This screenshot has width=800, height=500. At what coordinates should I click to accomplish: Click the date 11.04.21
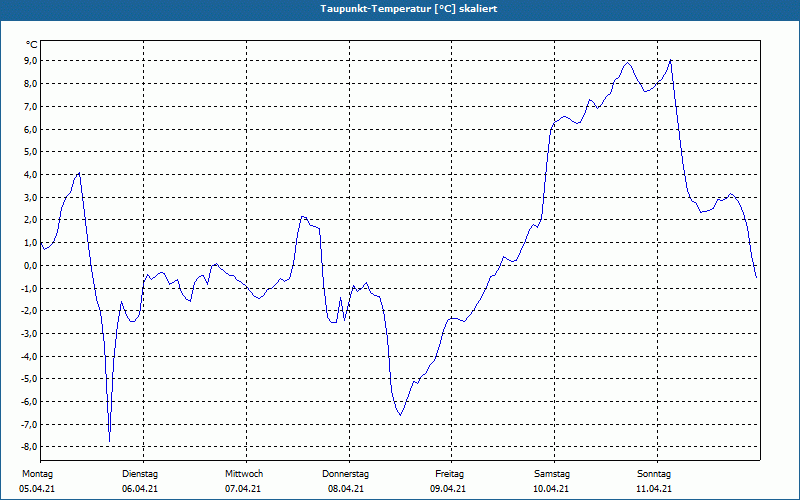(654, 489)
